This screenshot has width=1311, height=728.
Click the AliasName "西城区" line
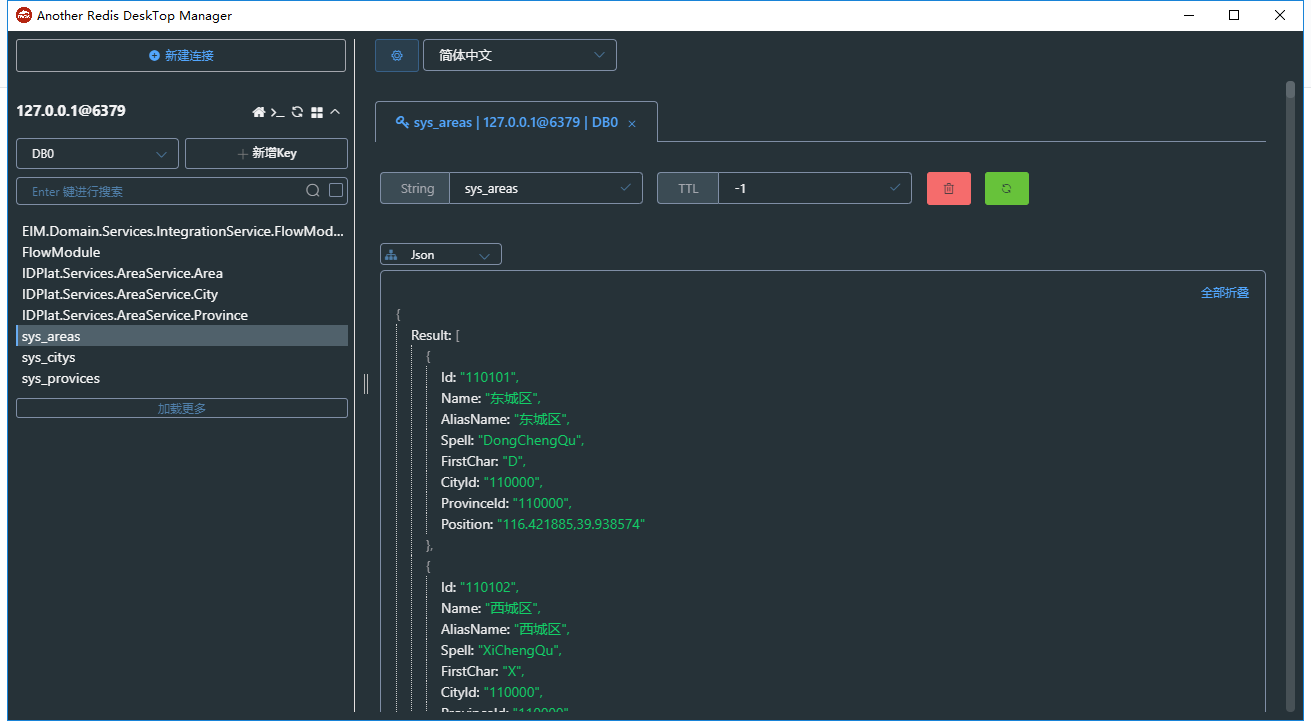coord(505,629)
